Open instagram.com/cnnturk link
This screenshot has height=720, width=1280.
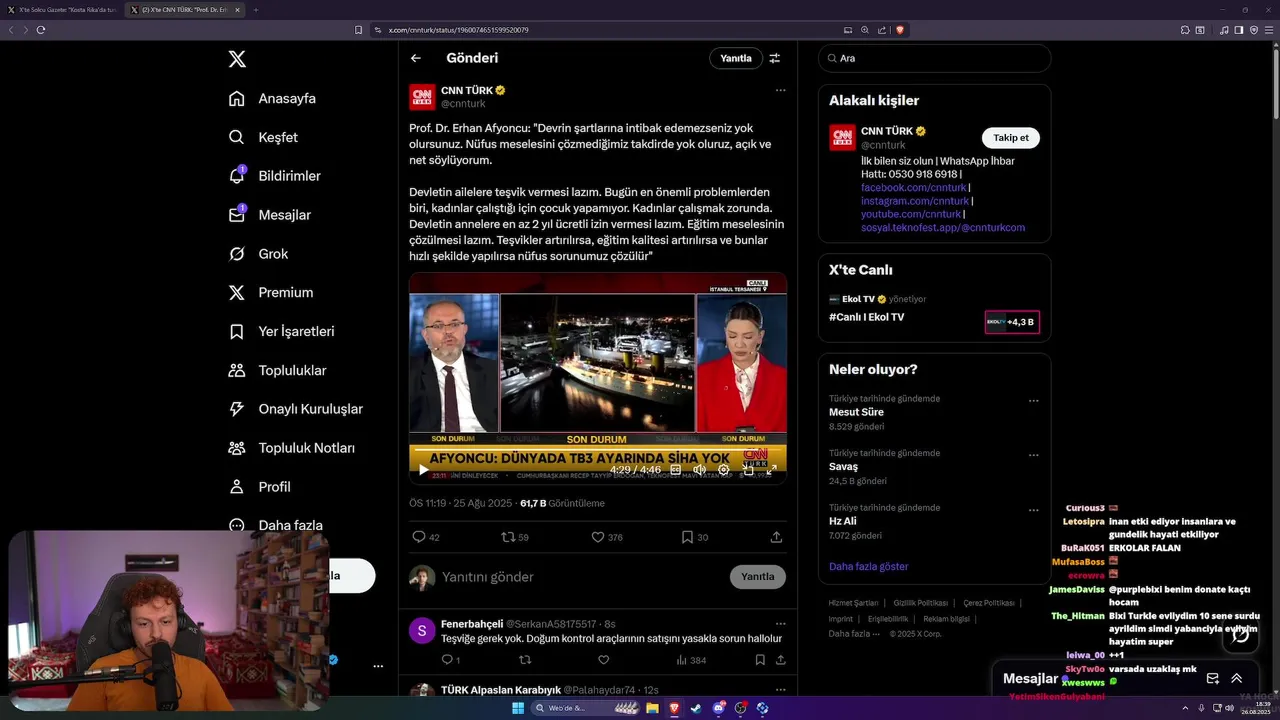point(915,201)
